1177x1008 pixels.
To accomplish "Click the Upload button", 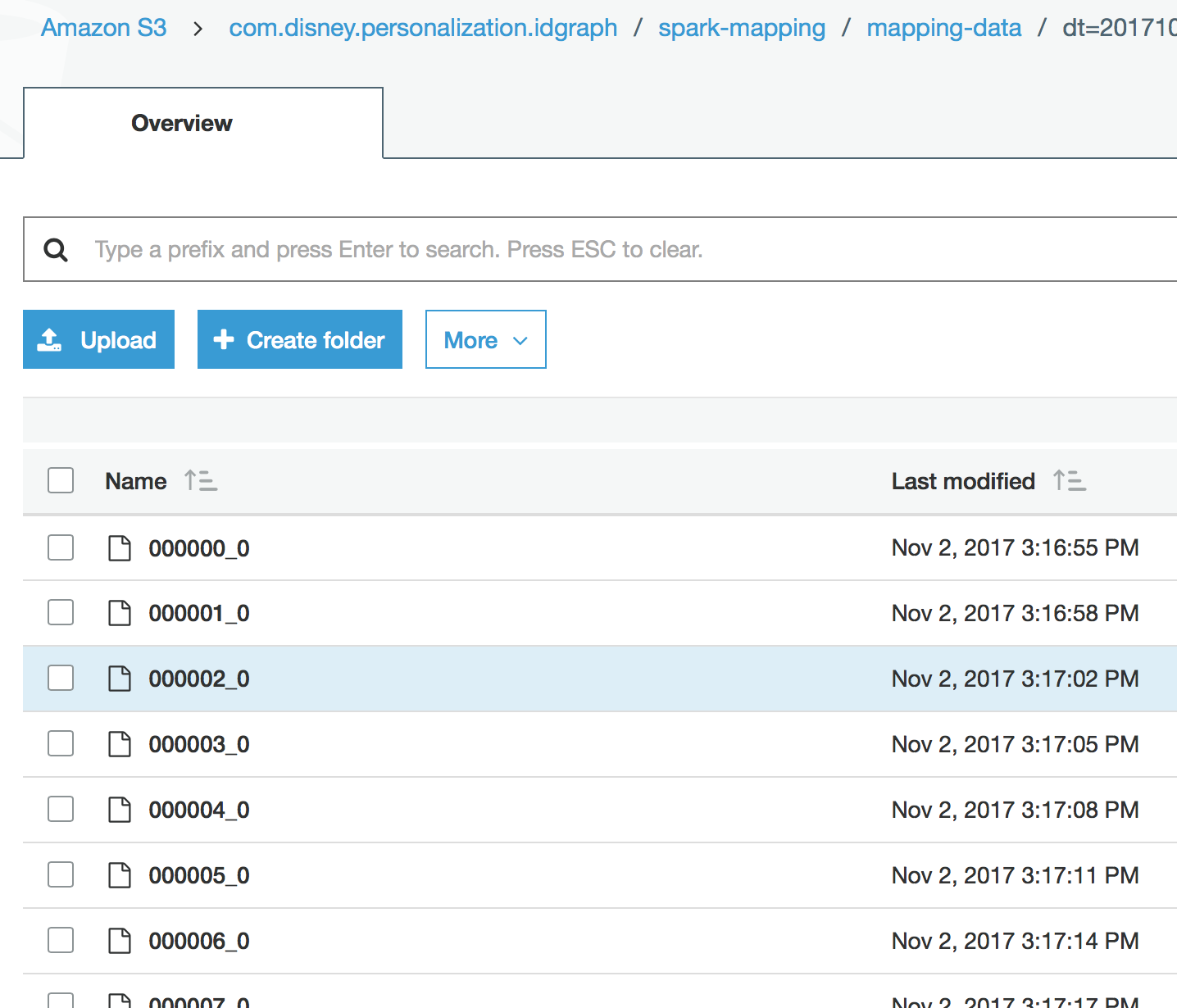I will [98, 339].
